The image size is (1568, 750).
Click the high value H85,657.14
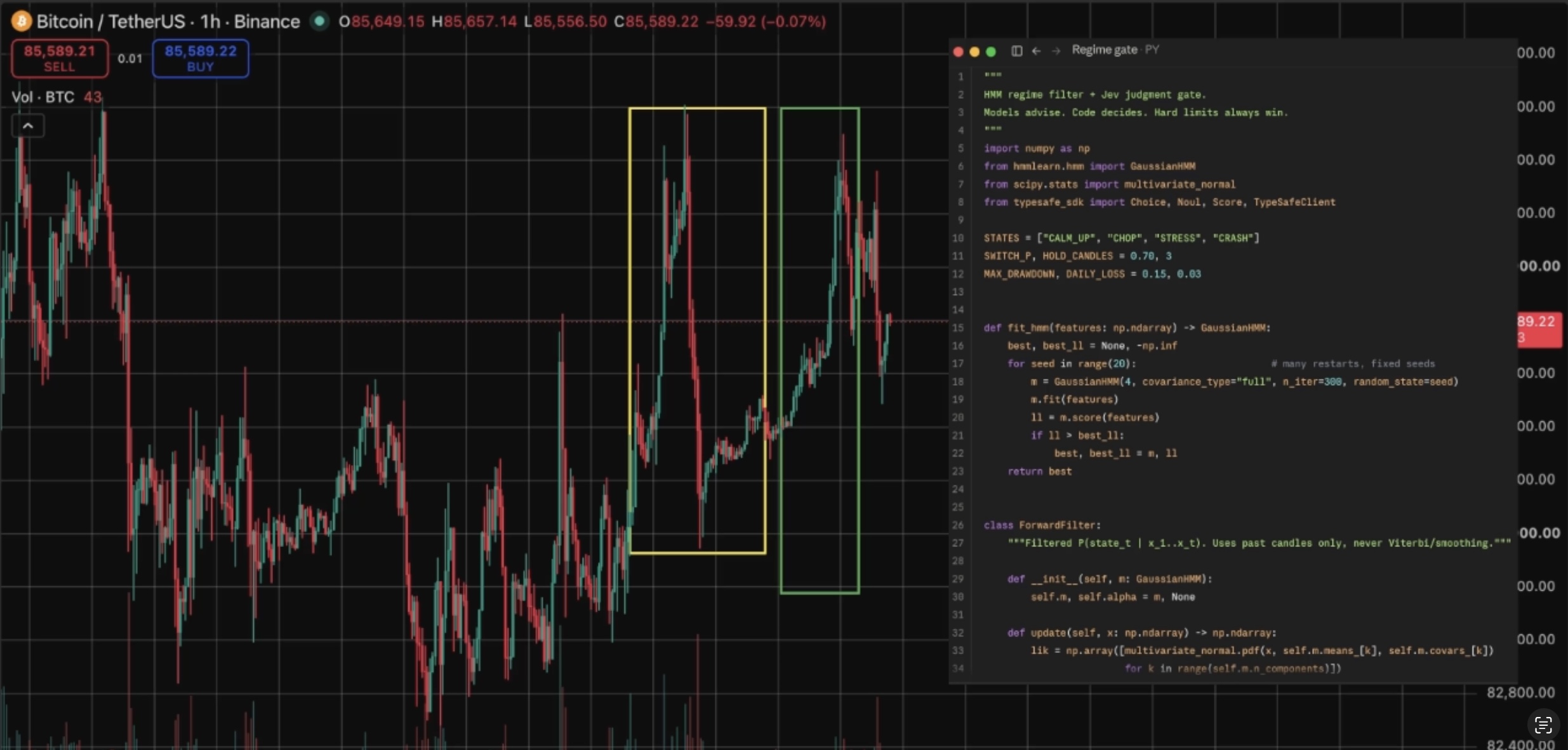[474, 22]
